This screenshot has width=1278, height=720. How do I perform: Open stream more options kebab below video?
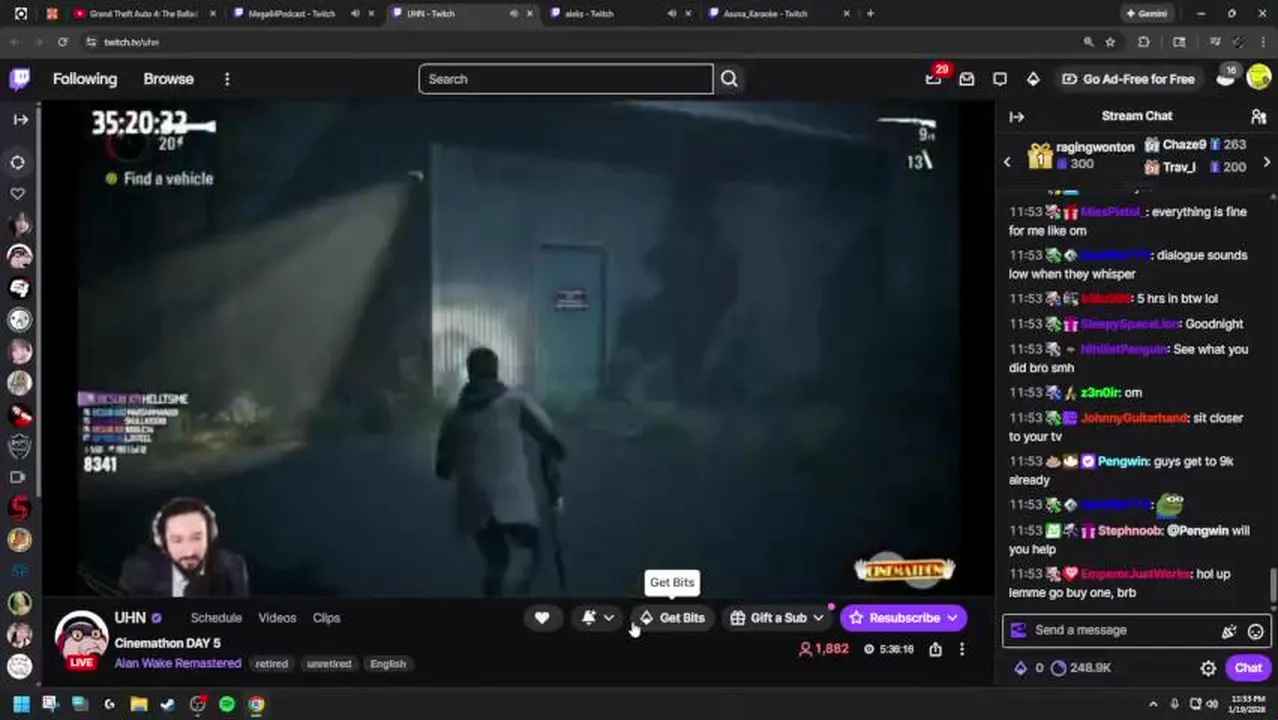coord(962,649)
